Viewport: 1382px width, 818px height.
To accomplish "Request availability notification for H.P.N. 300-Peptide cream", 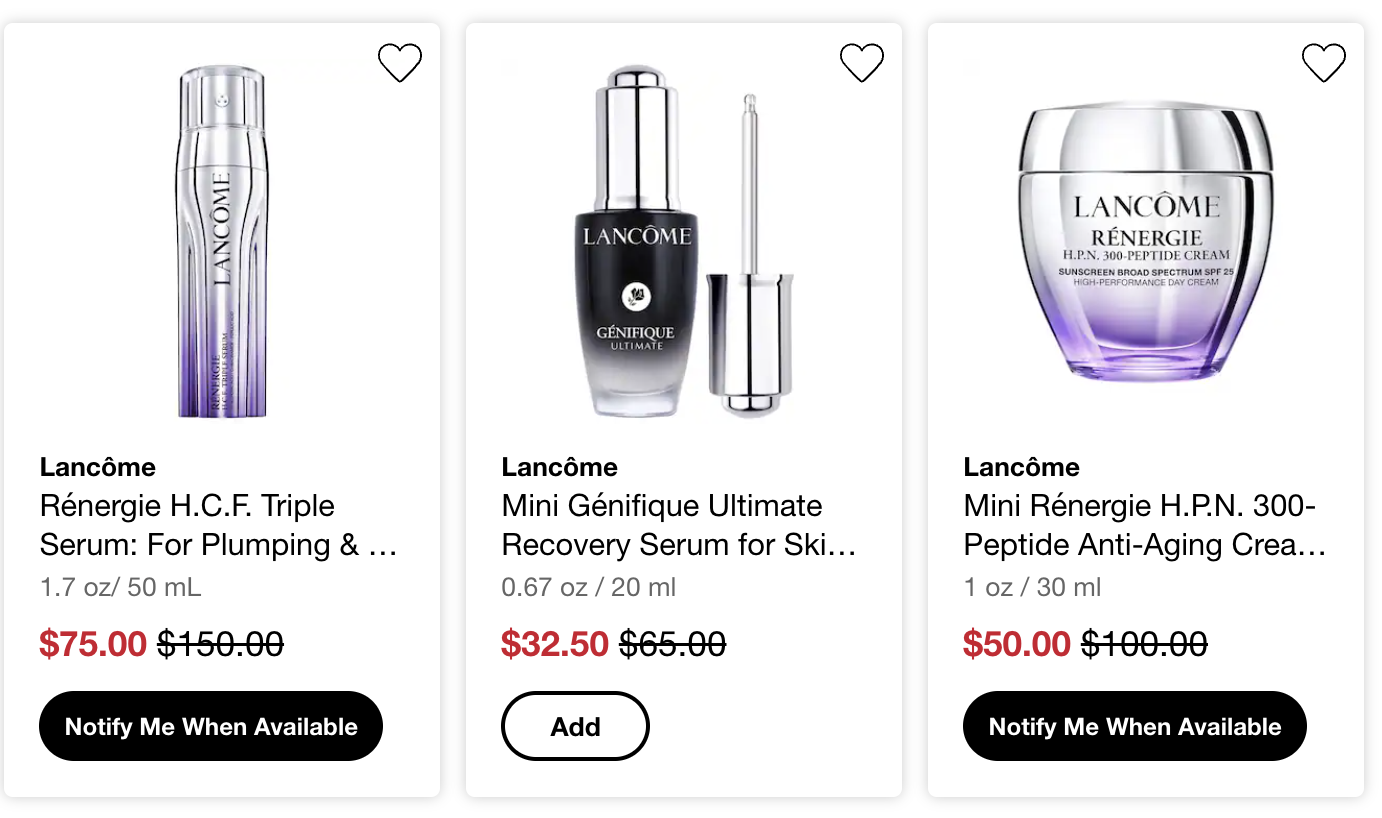I will click(x=1134, y=726).
